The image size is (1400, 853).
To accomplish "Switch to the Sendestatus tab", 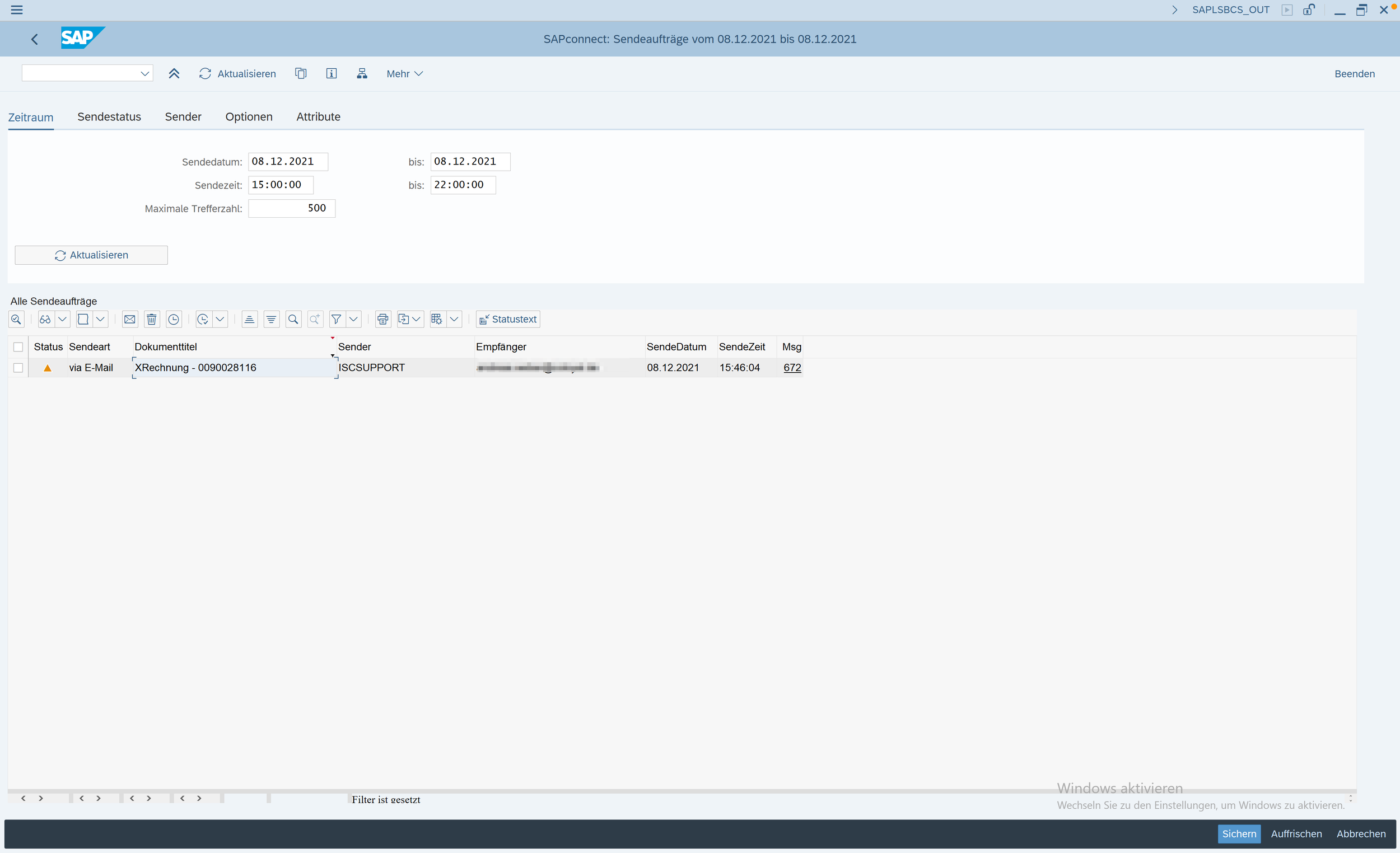I will tap(109, 116).
